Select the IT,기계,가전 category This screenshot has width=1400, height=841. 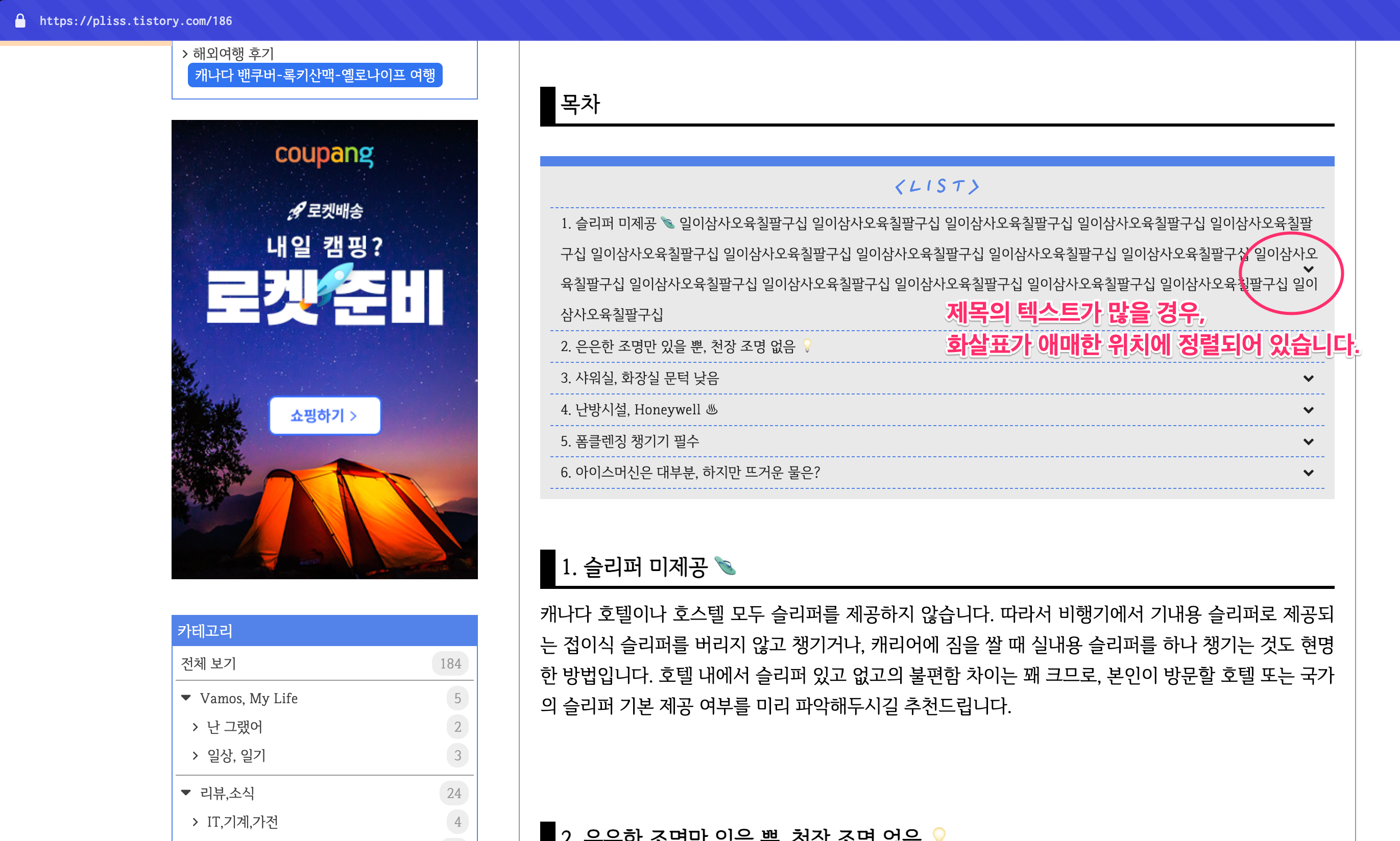tap(243, 821)
